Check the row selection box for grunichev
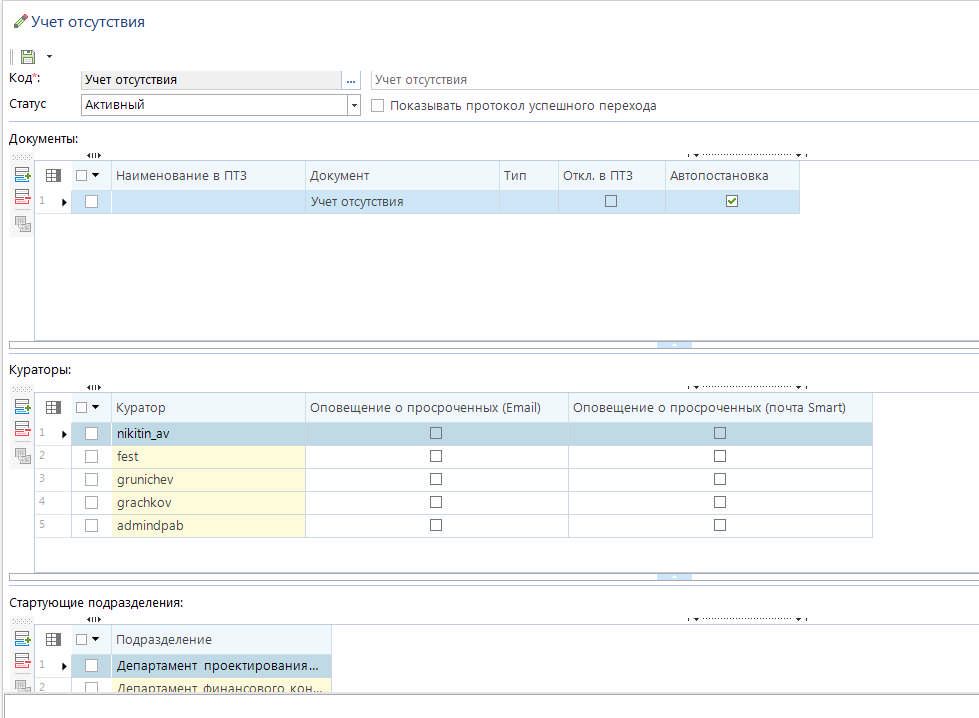Viewport: 979px width, 718px height. coord(92,479)
